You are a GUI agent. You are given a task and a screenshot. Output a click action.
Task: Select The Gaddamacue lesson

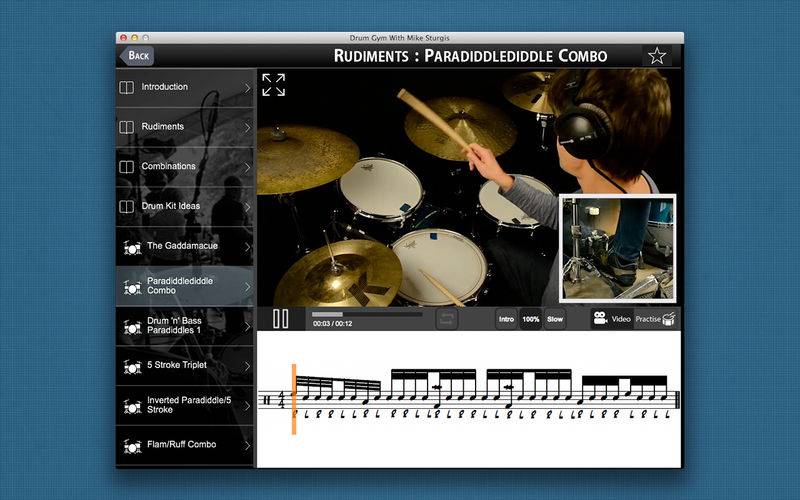click(185, 246)
